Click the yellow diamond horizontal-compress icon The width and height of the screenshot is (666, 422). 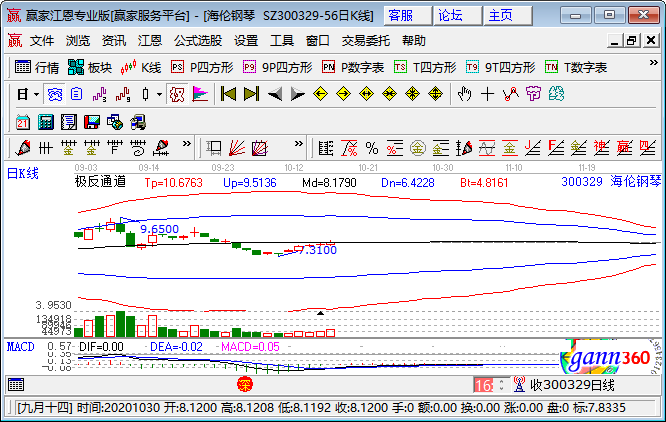[389, 94]
